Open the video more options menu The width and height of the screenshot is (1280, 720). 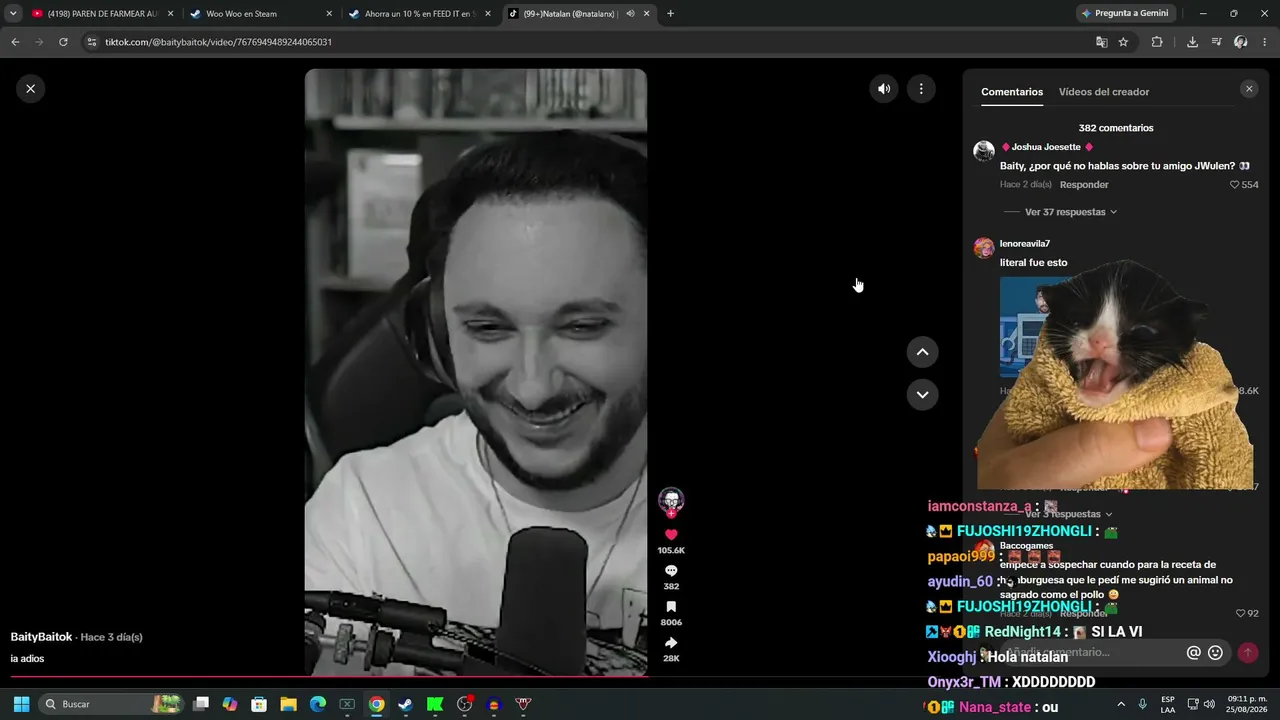tap(921, 89)
